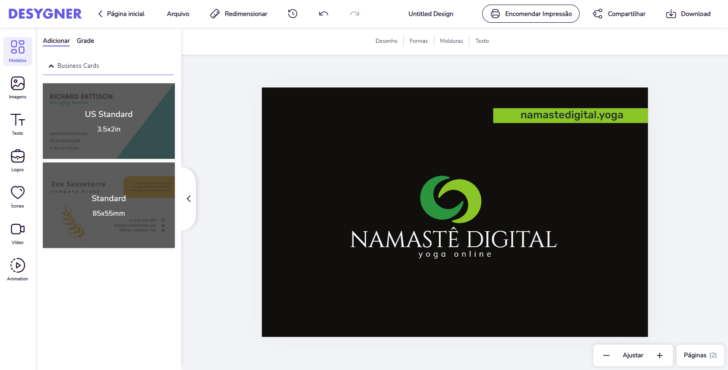
Task: Open the Arquivo menu
Action: [178, 14]
